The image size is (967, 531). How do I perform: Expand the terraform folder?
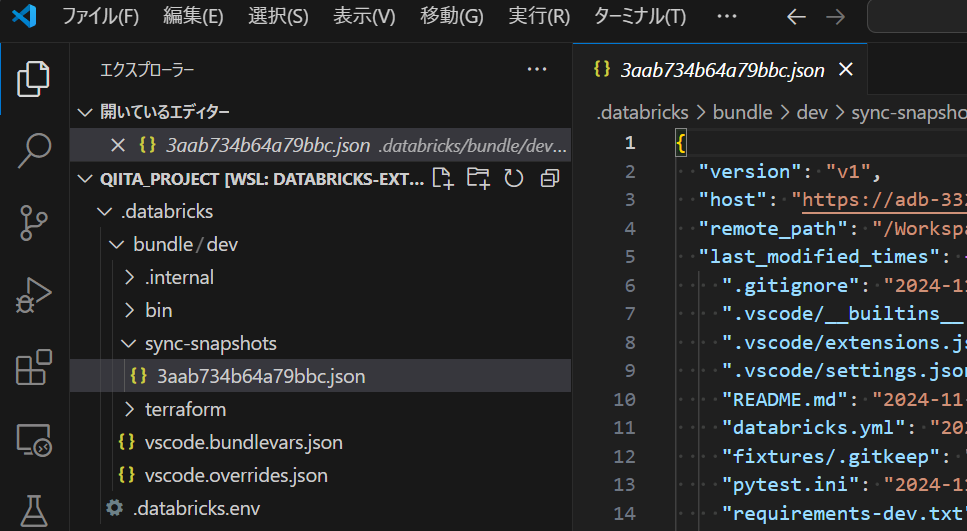pos(129,410)
